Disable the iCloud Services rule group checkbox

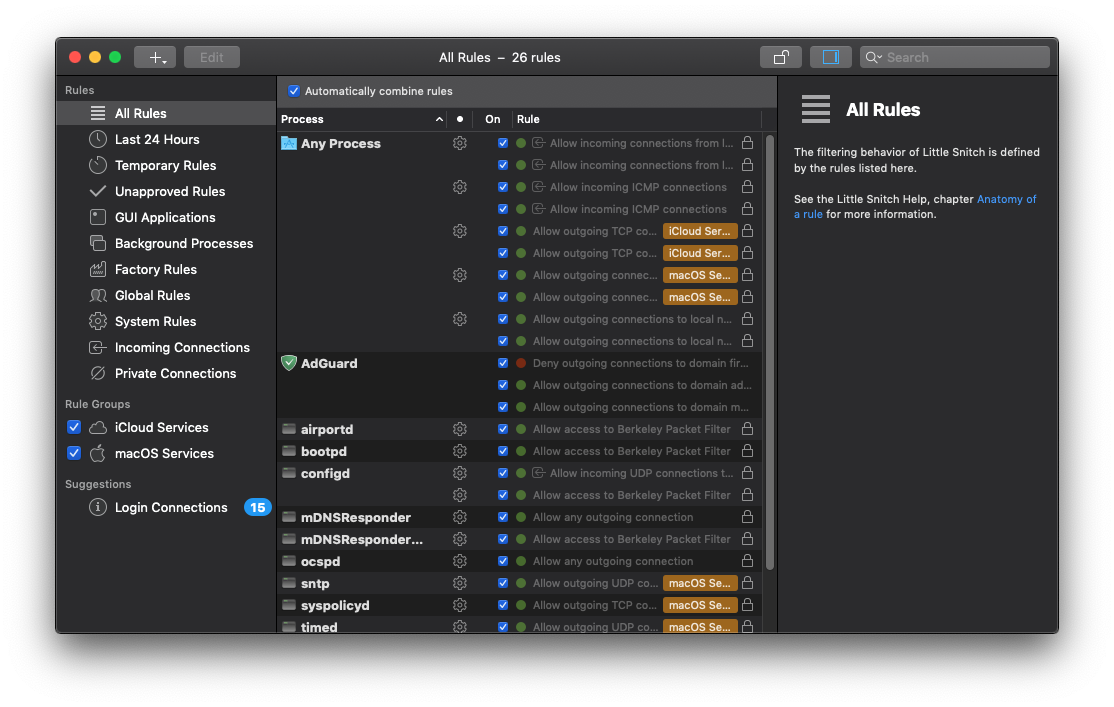[73, 427]
